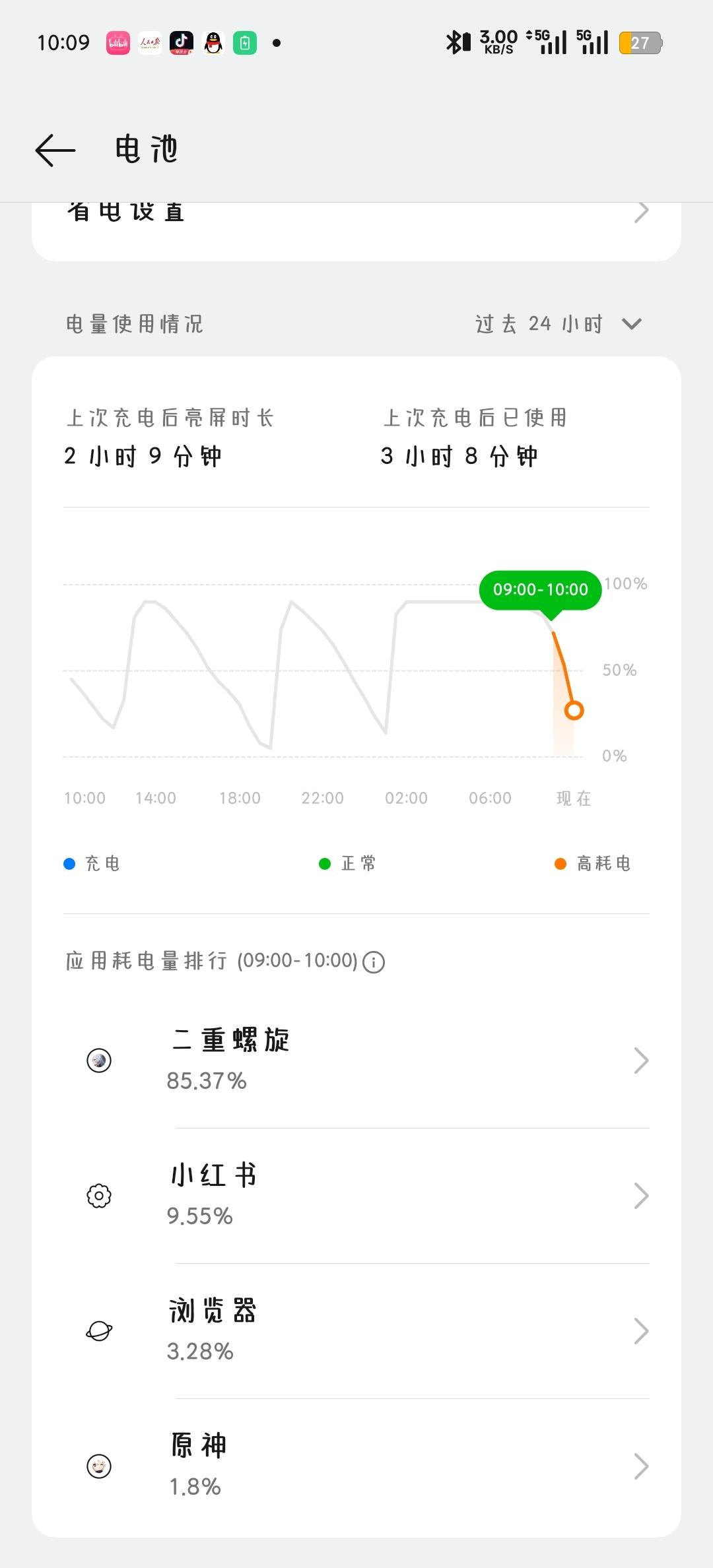713x1568 pixels.
Task: Tap the 高耗电 orange legend dot
Action: coord(560,864)
